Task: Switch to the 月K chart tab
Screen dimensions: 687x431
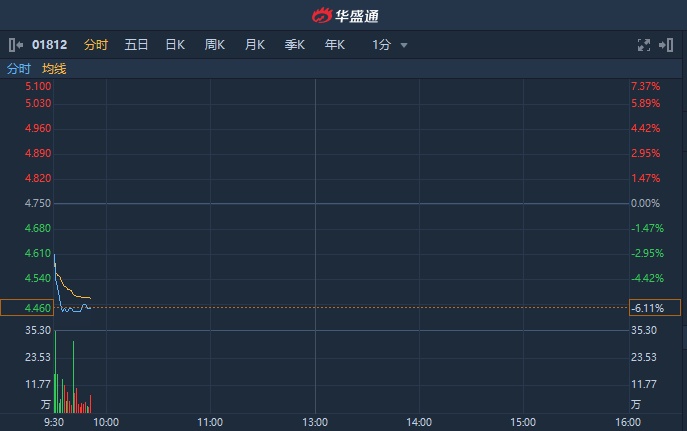Action: pyautogui.click(x=255, y=45)
